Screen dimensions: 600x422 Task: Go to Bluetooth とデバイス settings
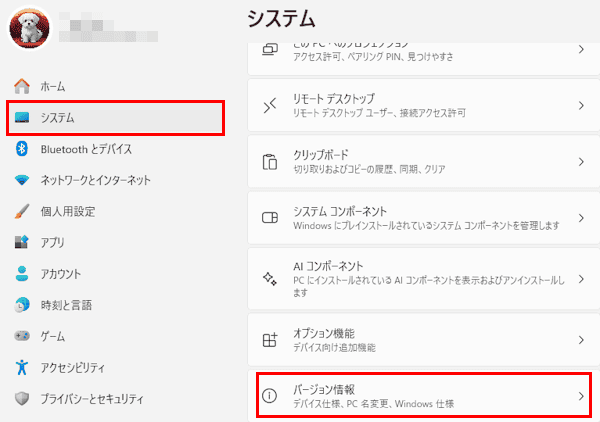(86, 149)
